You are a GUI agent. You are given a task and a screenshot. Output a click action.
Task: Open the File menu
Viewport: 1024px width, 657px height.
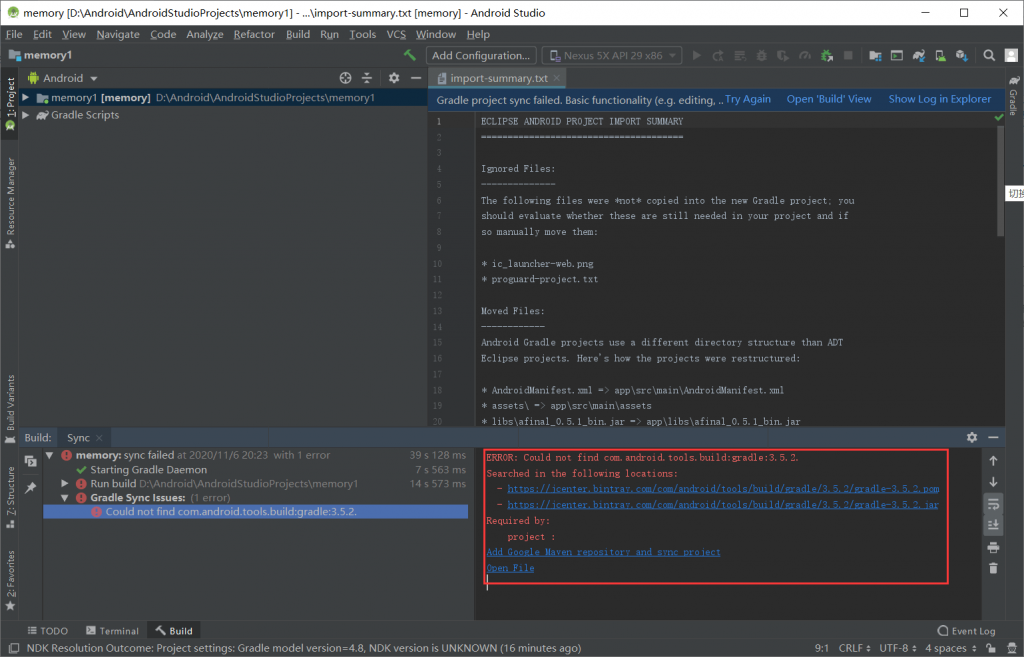tap(14, 34)
